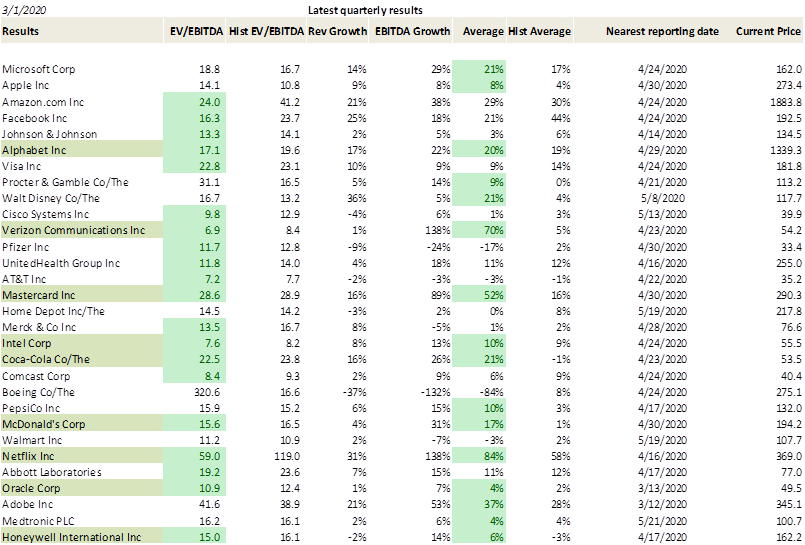Click 'Procter & Gamble Co/The' cell

pos(65,182)
